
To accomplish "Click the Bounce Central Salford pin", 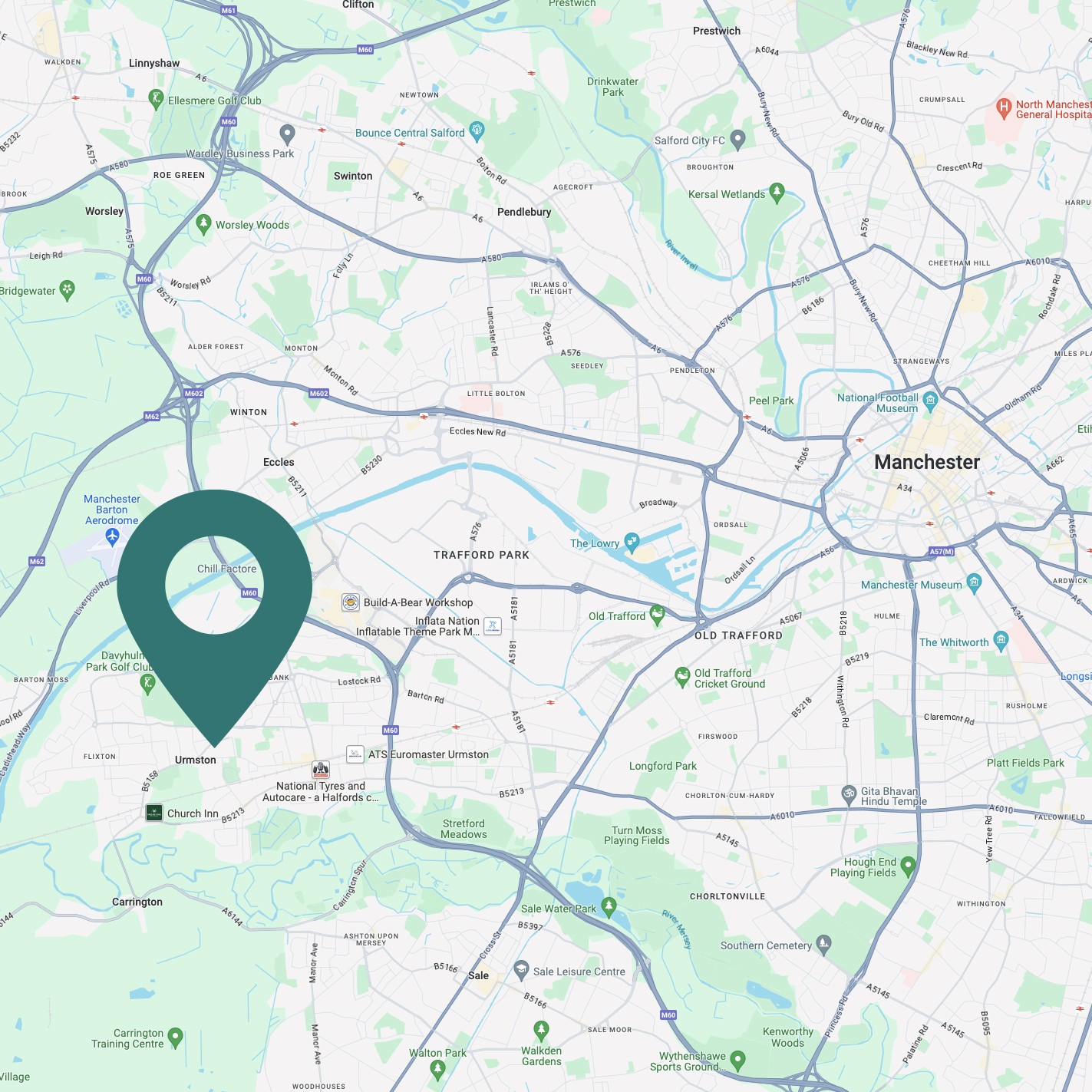I will (x=477, y=131).
